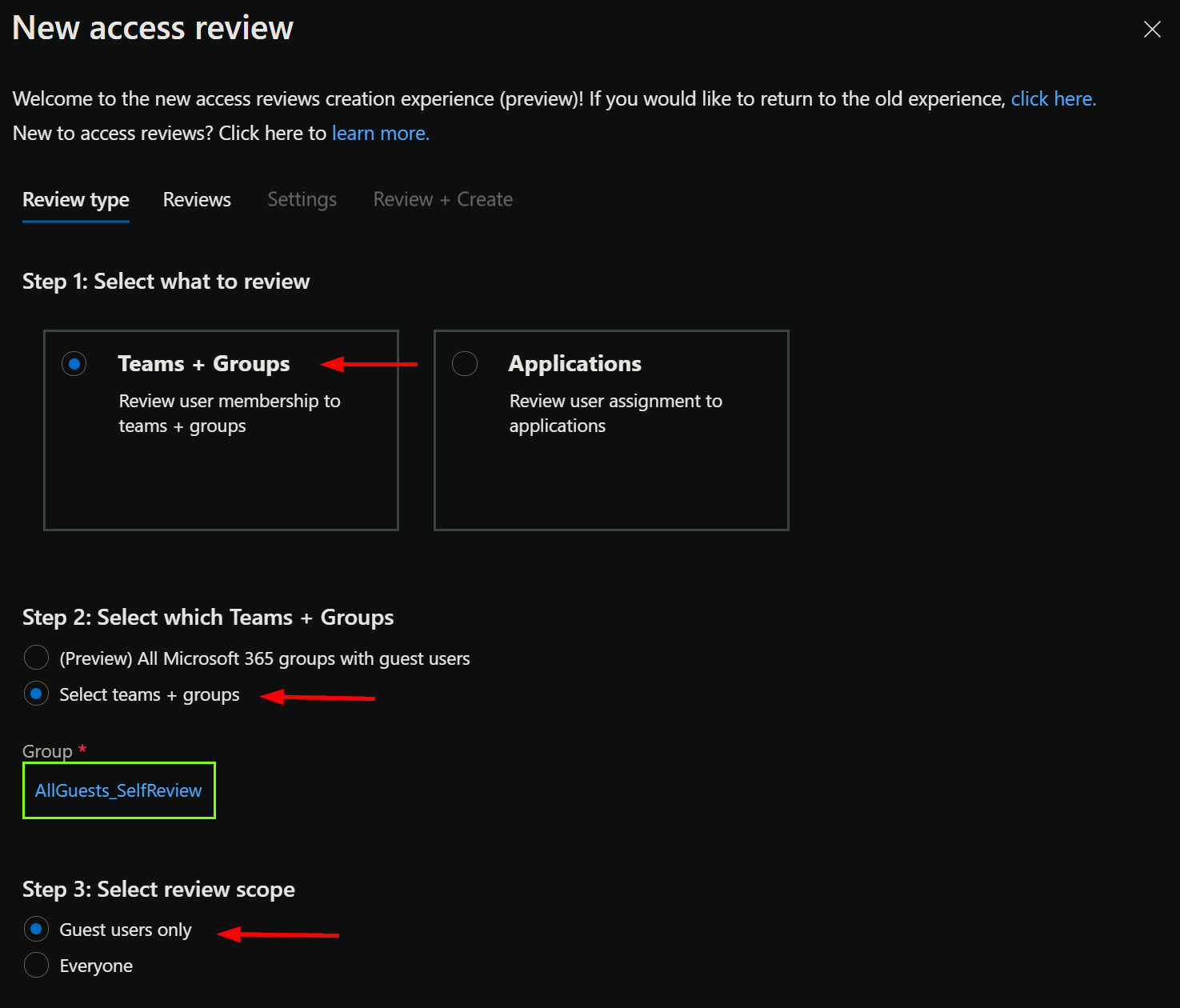1180x1008 pixels.
Task: Open the AllGuests_SelfReview group selection
Action: coord(118,790)
